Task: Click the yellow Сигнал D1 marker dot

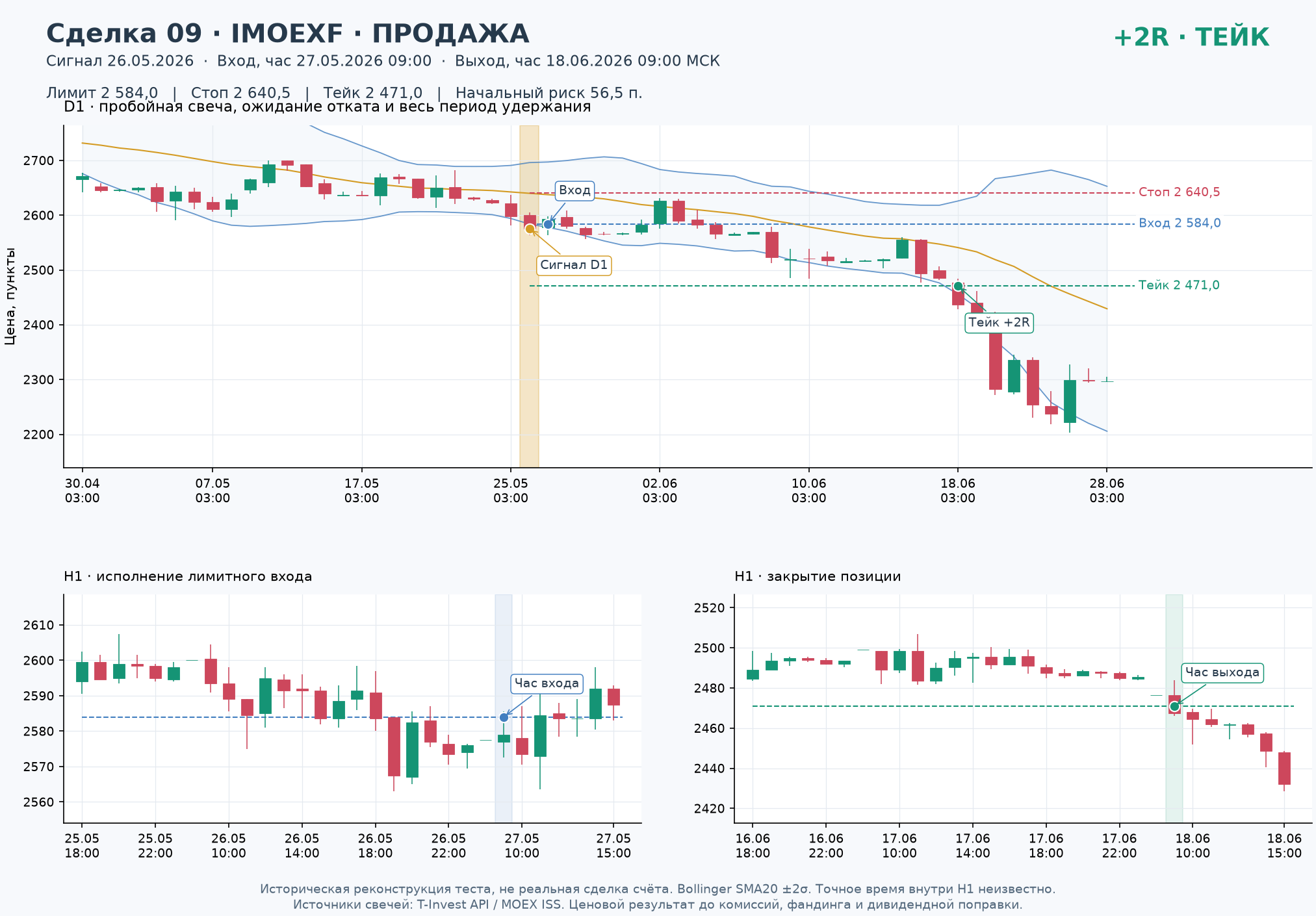Action: [530, 229]
